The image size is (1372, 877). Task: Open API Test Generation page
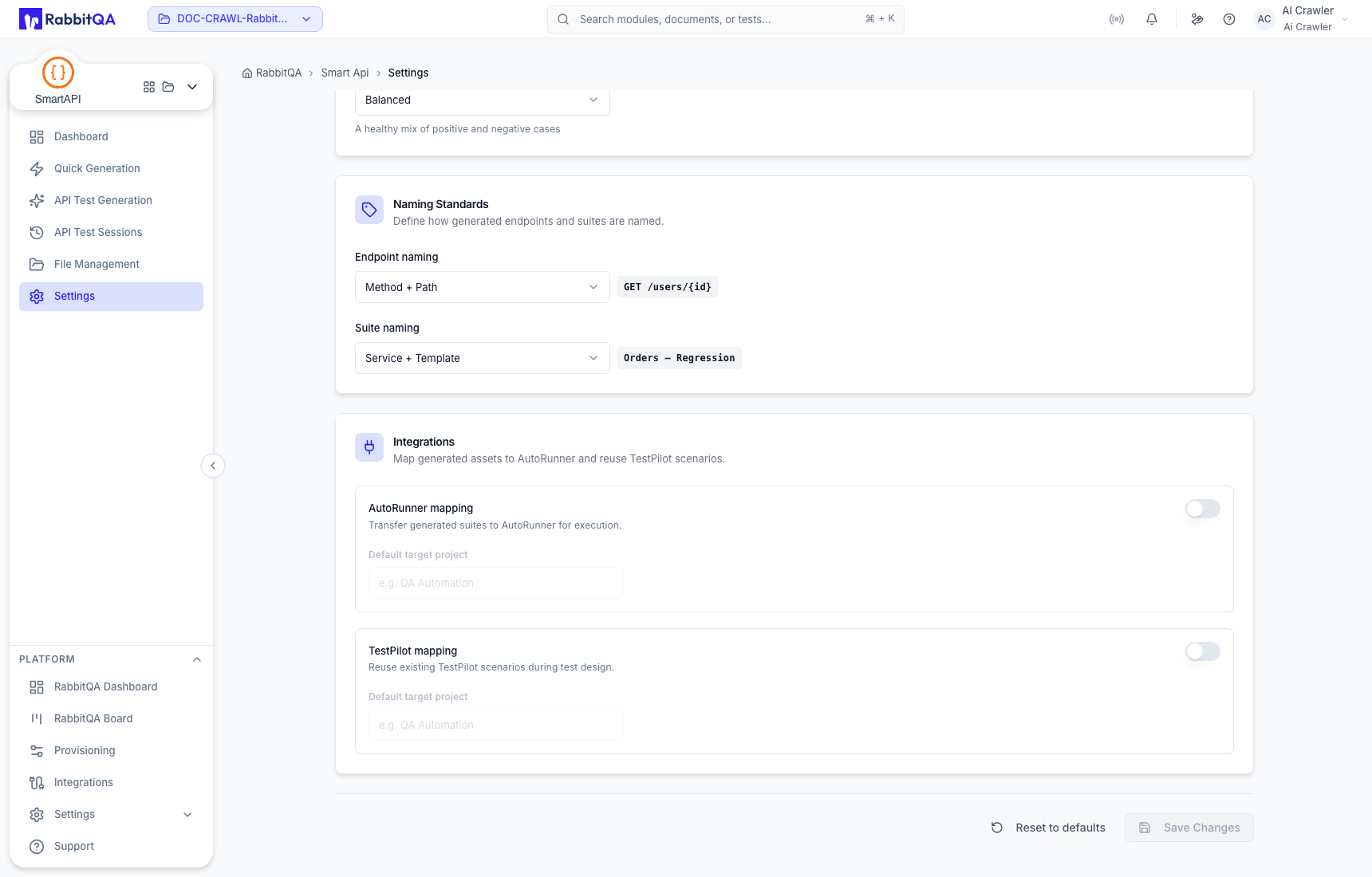112,201
